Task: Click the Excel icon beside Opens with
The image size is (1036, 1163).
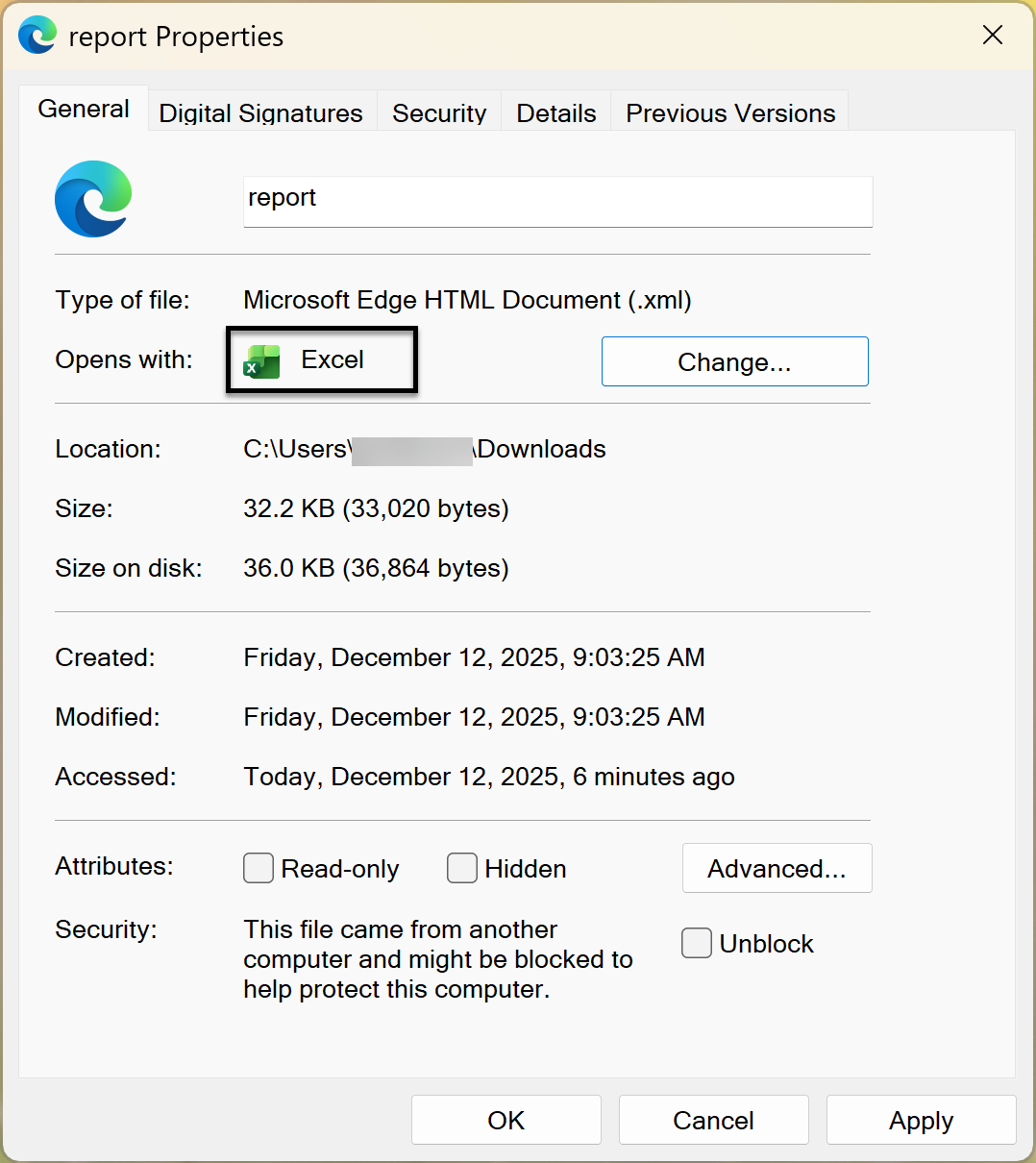Action: point(261,361)
